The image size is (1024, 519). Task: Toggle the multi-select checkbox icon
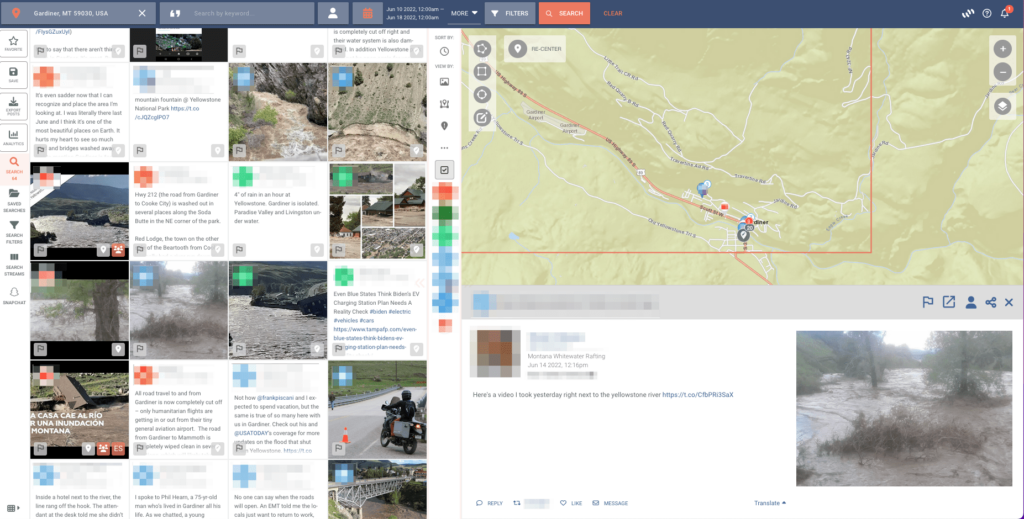tap(444, 170)
